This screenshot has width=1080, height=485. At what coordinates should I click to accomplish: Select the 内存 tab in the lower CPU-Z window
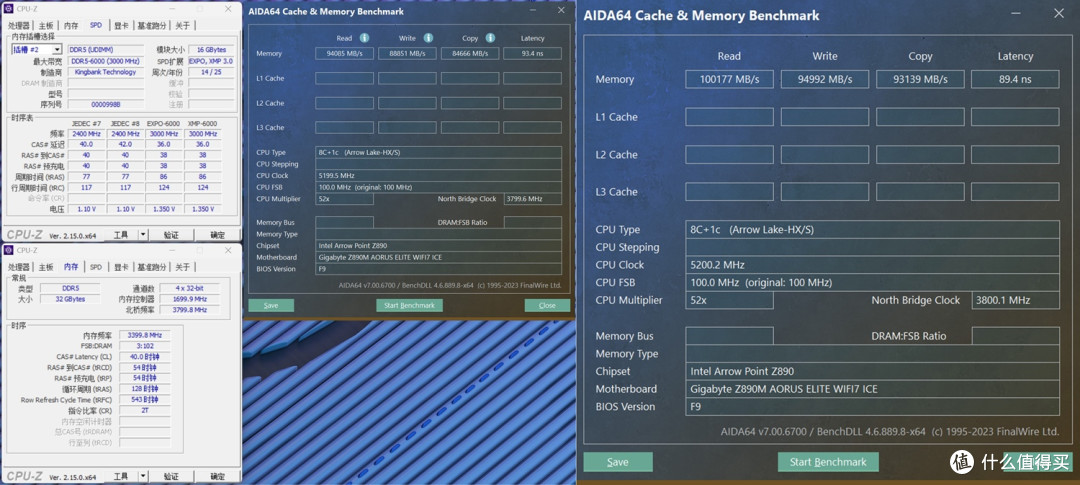(71, 267)
